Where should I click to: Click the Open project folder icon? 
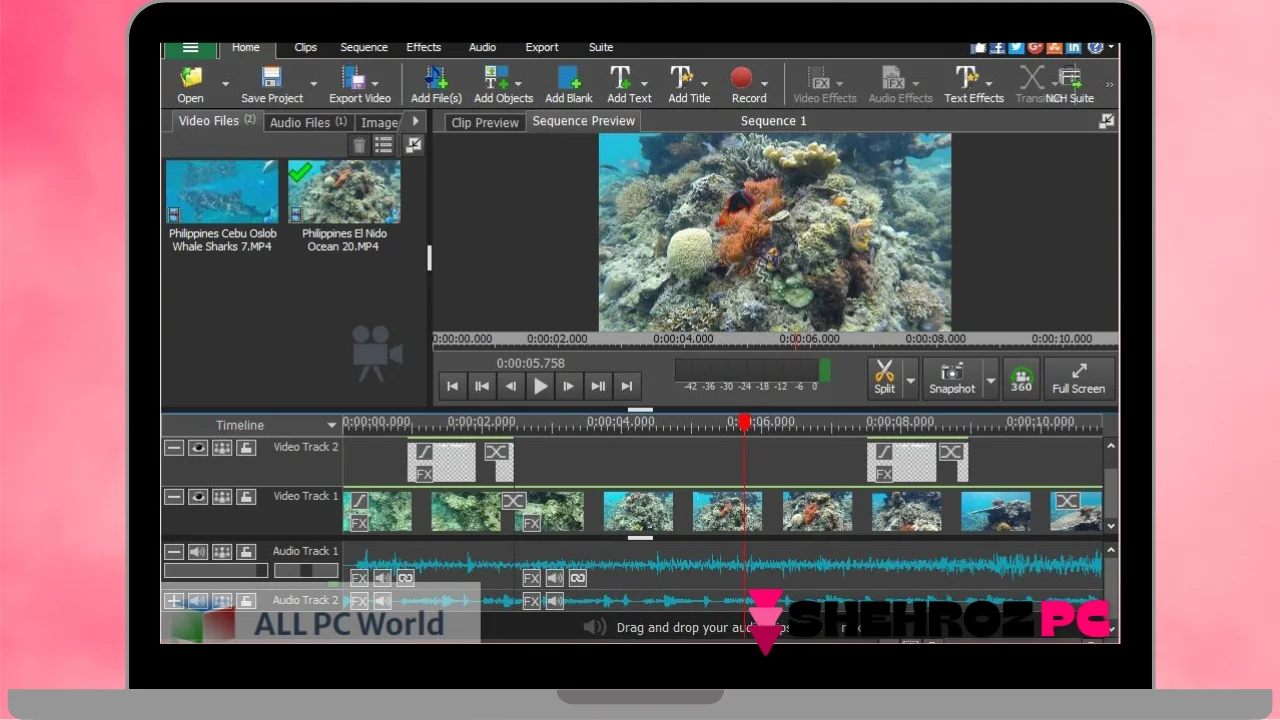click(190, 77)
